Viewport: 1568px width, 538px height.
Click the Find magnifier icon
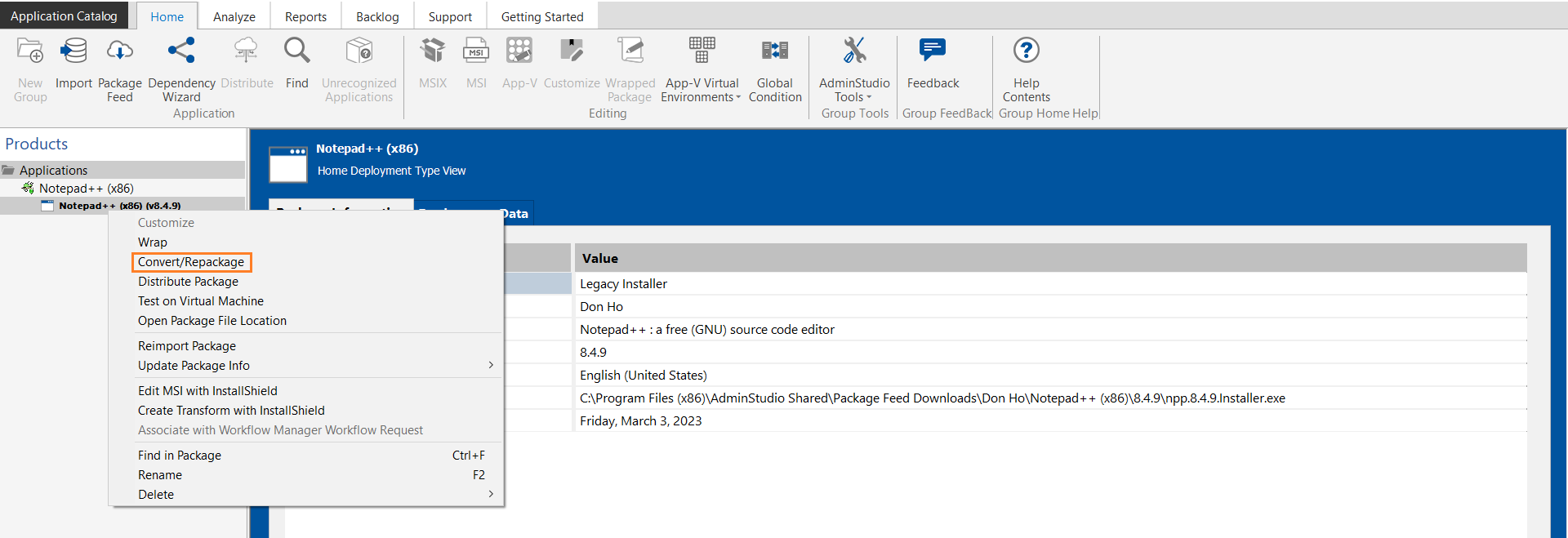296,52
